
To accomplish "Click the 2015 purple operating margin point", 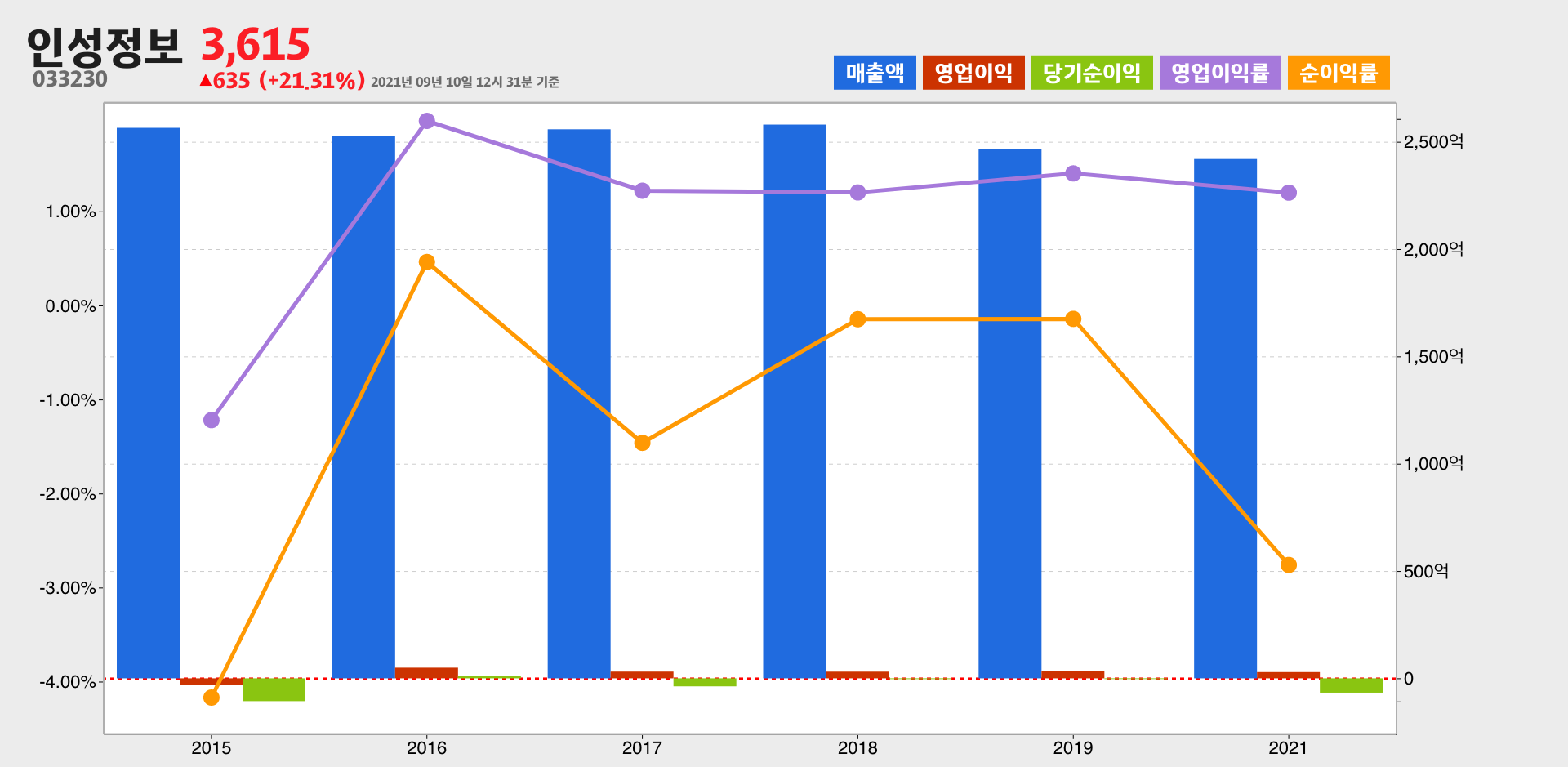I will tap(212, 420).
